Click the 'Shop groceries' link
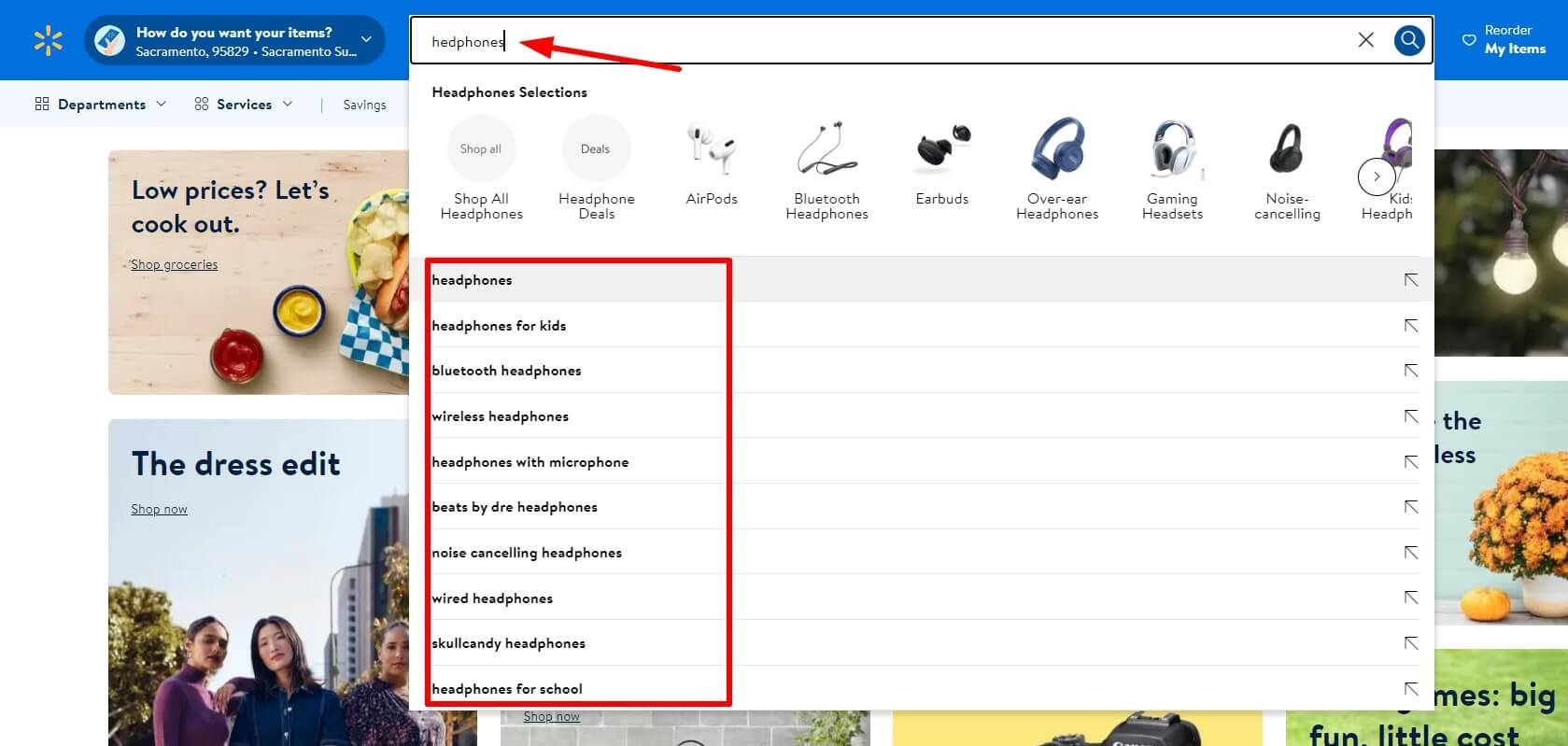 [174, 265]
